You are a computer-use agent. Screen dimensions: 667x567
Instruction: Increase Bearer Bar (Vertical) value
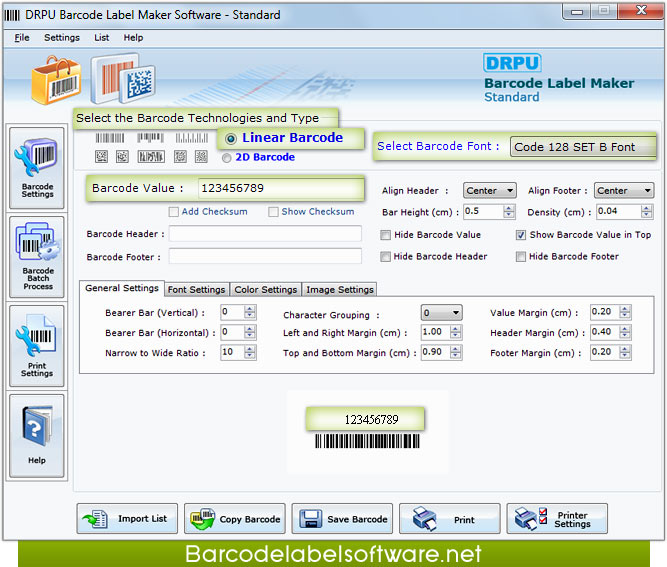coord(250,309)
